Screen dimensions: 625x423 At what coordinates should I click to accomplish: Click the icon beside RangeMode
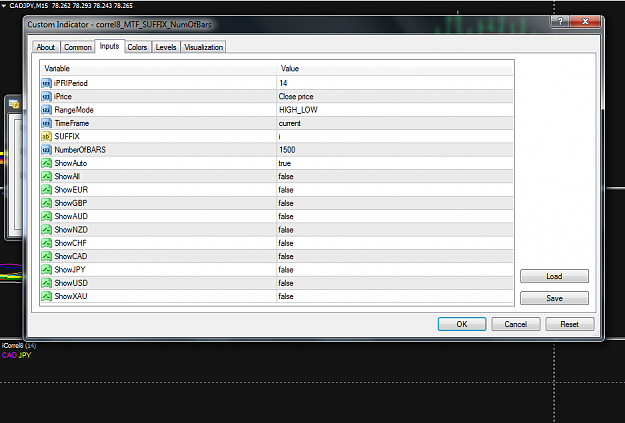pos(47,110)
